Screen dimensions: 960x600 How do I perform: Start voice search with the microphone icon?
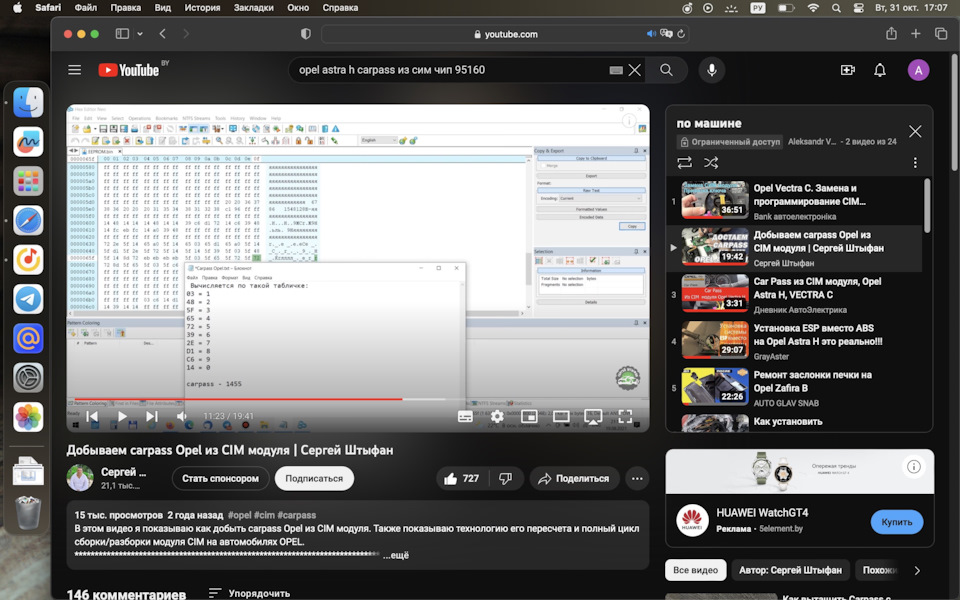tap(711, 70)
